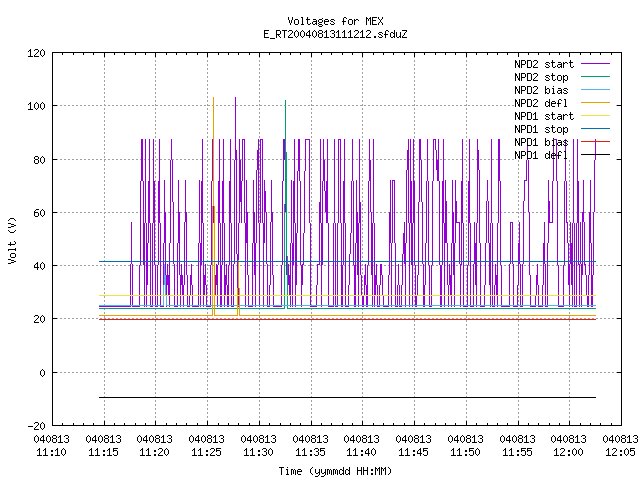Click the dark blue NPD1 stop legend line sample
640x480 pixels.
click(x=596, y=129)
